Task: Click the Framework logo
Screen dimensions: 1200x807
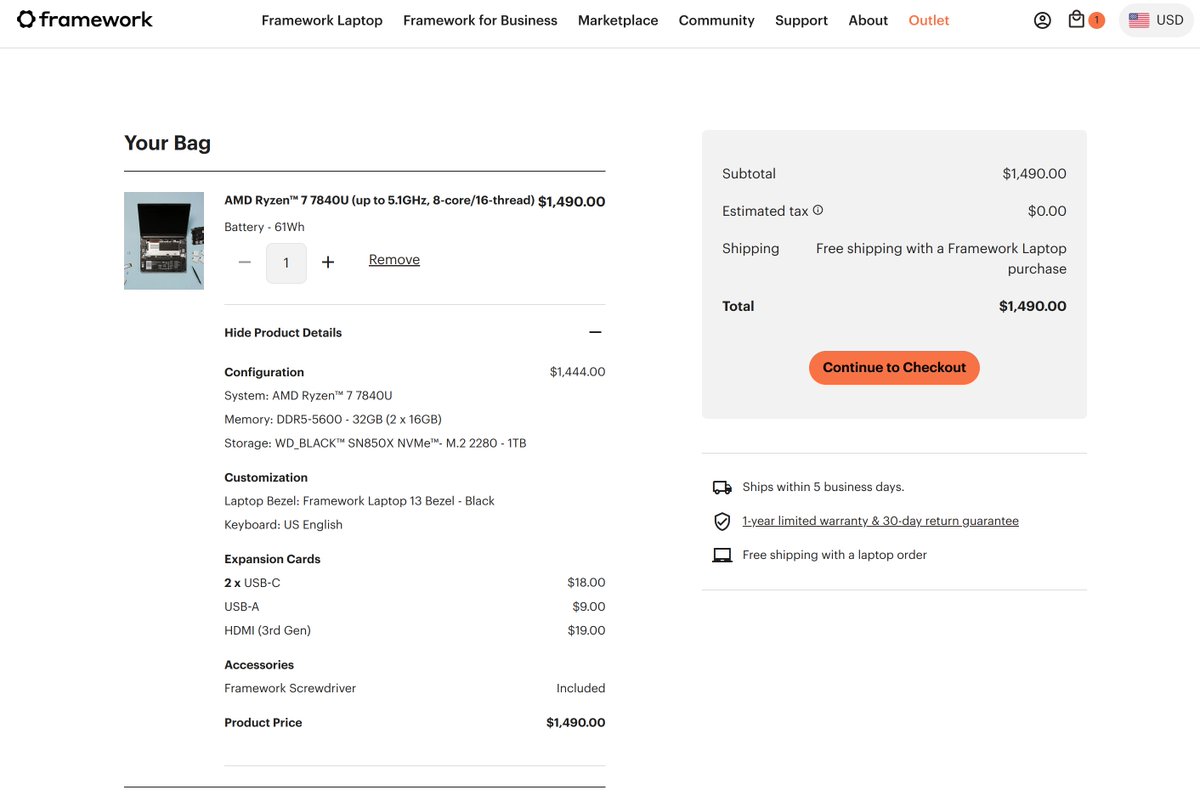Action: point(85,20)
